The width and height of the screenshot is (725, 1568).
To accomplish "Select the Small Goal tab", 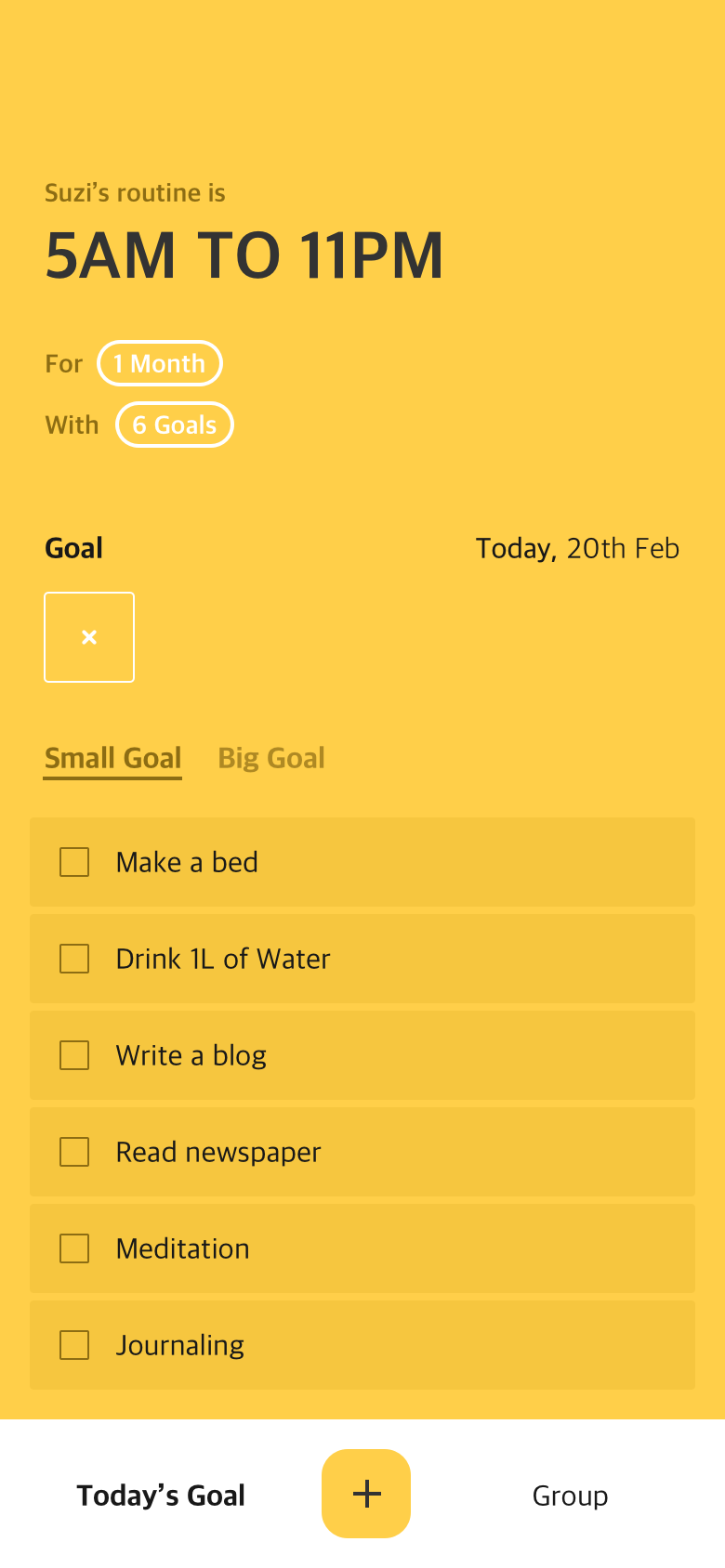I will [113, 758].
